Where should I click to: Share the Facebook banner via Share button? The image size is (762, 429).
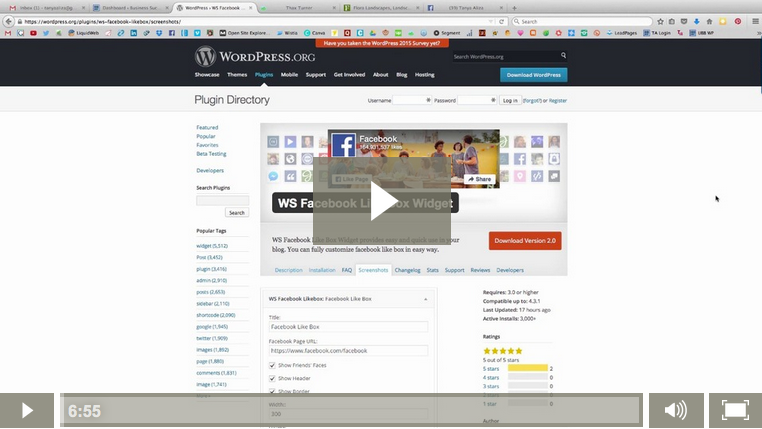[480, 179]
